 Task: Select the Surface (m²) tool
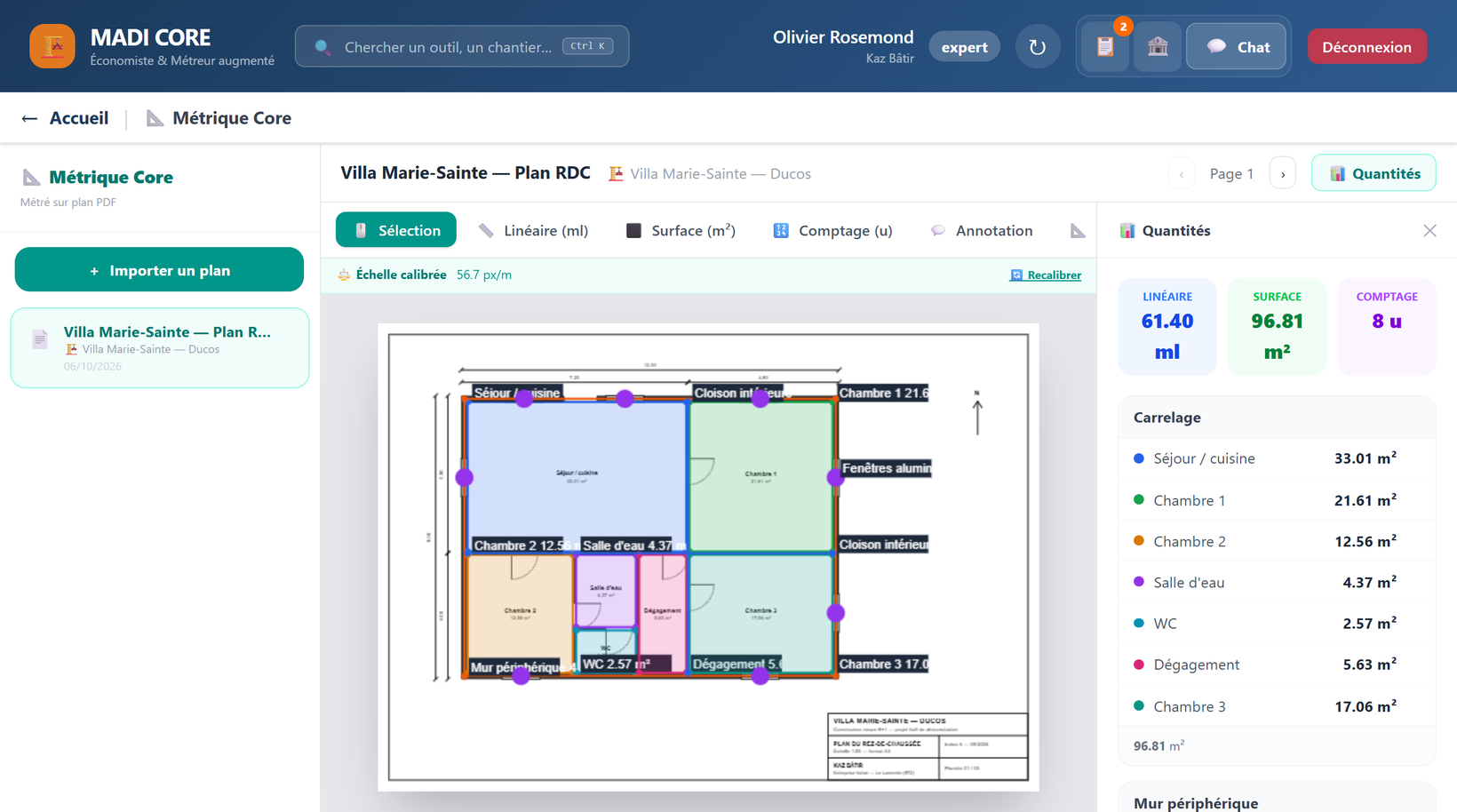681,230
